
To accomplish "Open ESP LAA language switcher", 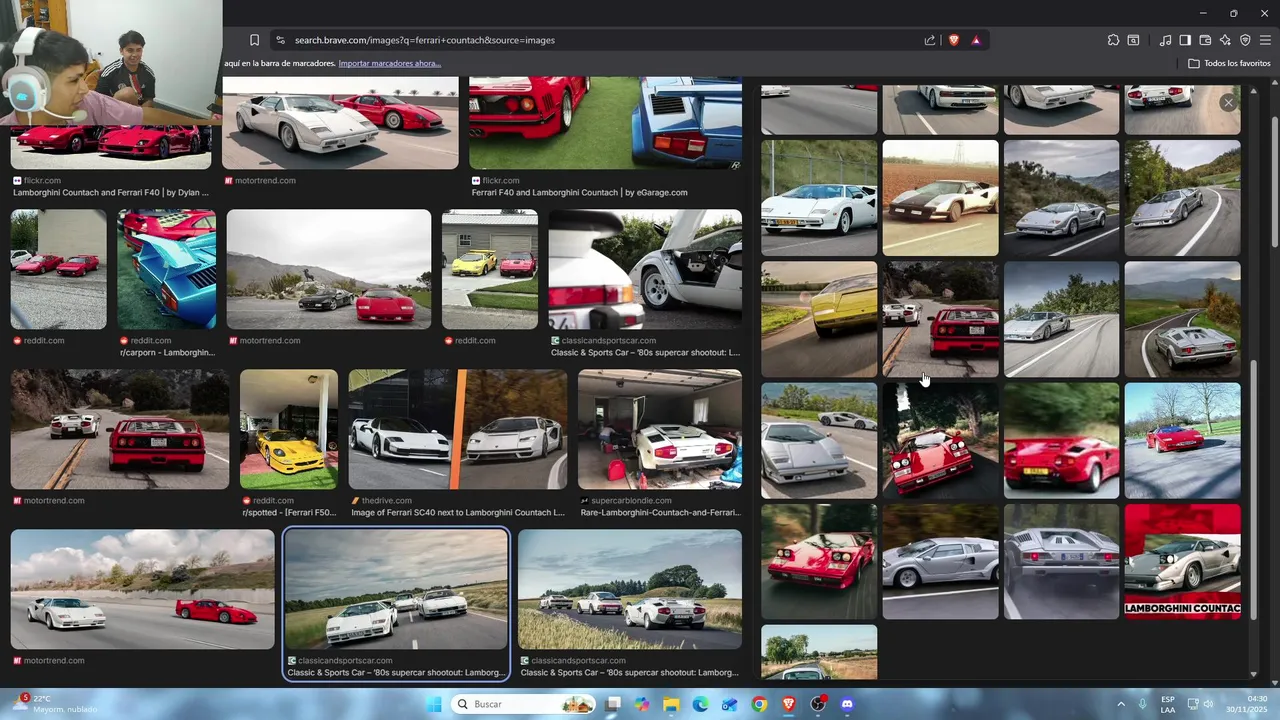I will point(1168,704).
